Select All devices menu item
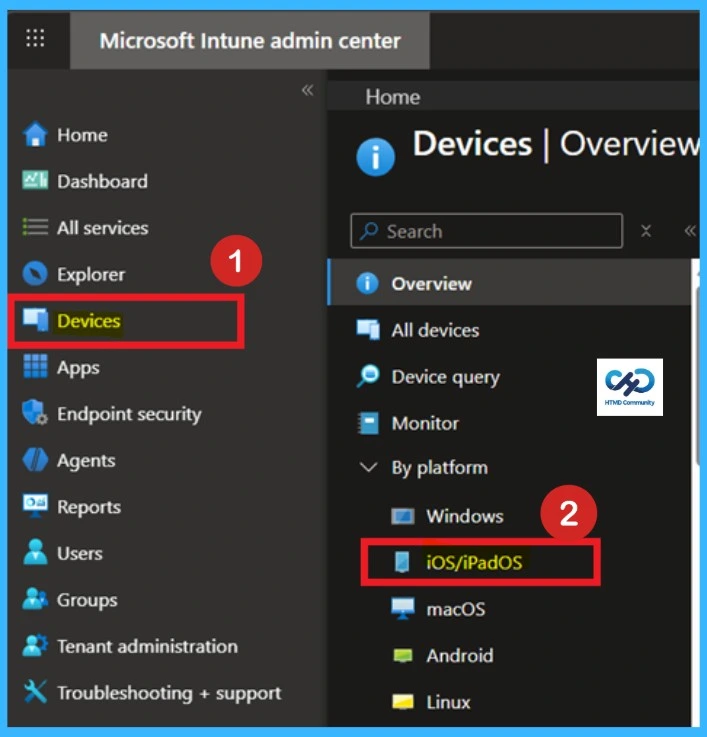 [x=435, y=330]
